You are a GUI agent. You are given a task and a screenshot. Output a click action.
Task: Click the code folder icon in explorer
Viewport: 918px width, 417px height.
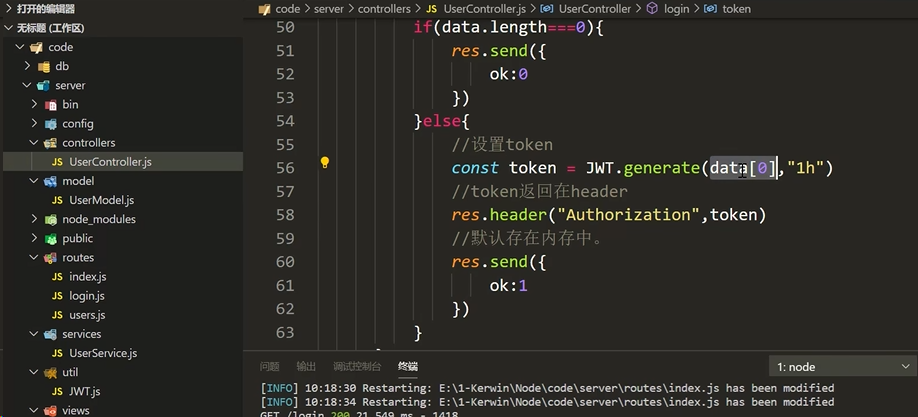coord(36,47)
